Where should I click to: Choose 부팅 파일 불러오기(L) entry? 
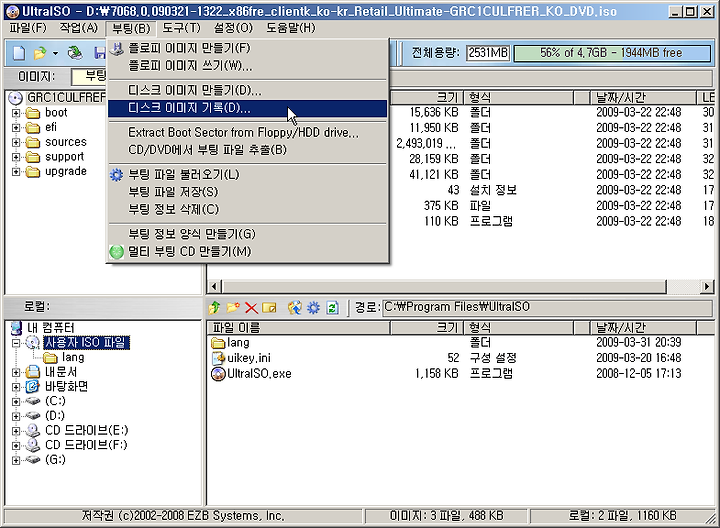coord(248,175)
